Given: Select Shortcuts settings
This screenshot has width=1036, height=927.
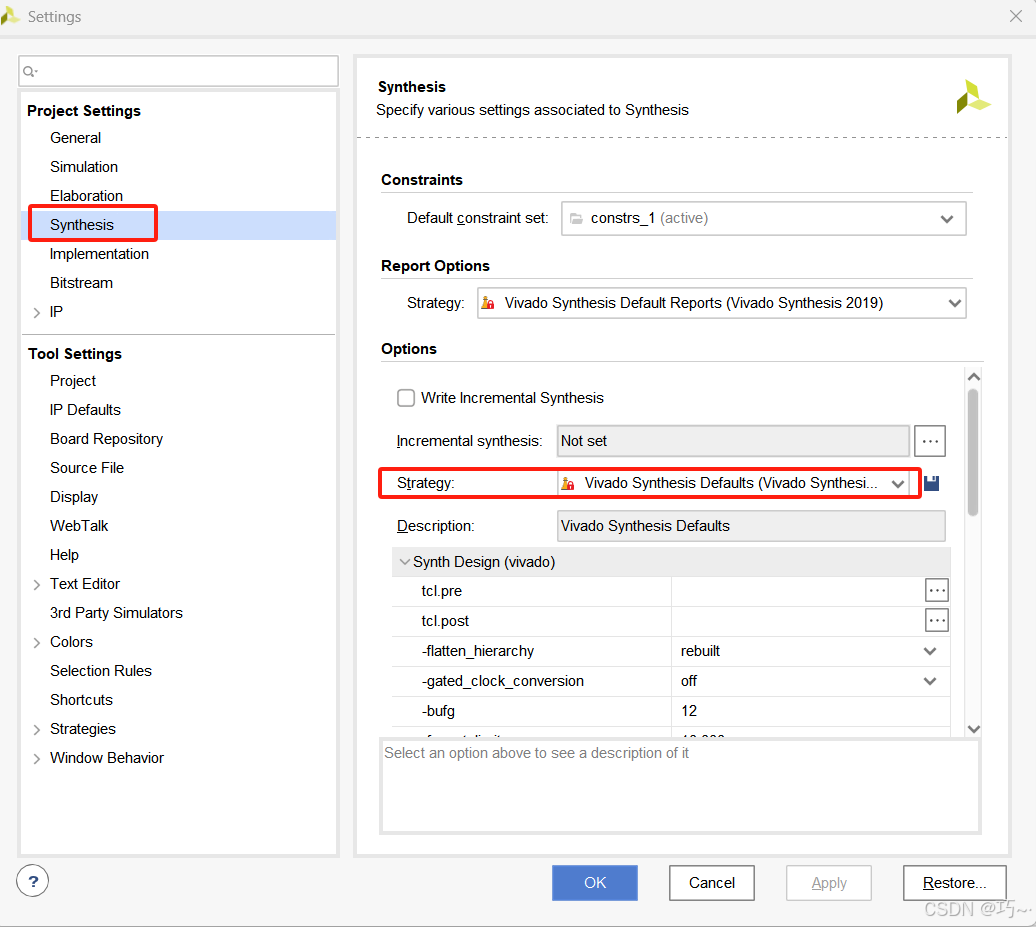Looking at the screenshot, I should pyautogui.click(x=81, y=700).
